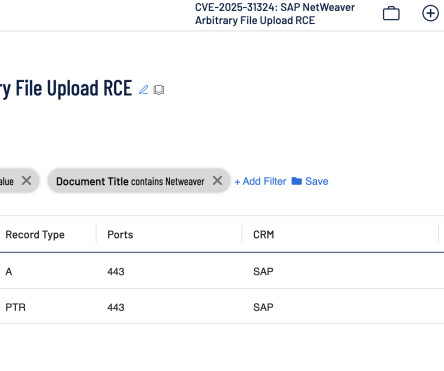Sort by CRM column header
Viewport: 444px width, 371px height.
264,235
